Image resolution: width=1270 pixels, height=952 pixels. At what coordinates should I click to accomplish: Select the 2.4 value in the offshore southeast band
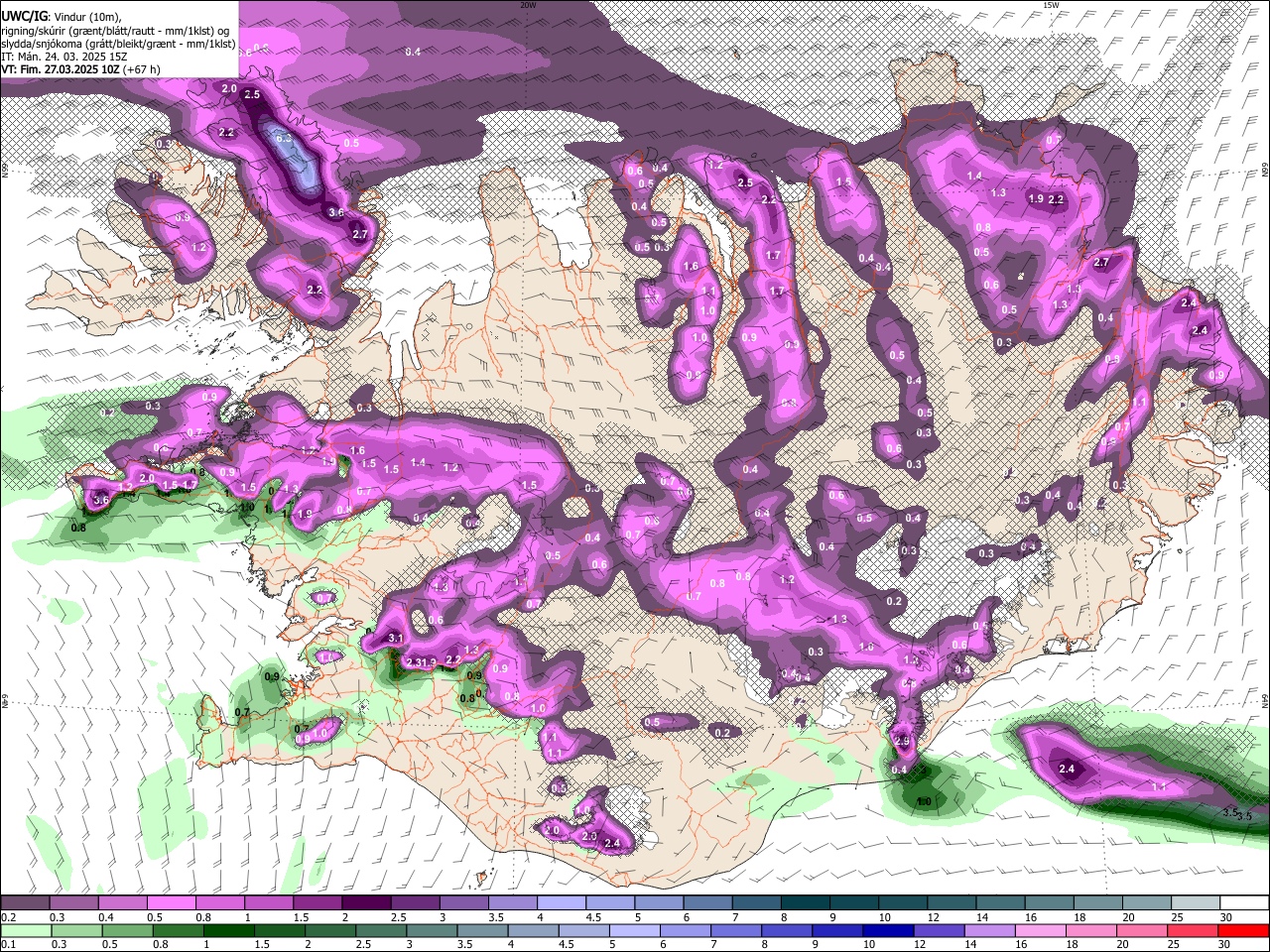pos(1068,769)
